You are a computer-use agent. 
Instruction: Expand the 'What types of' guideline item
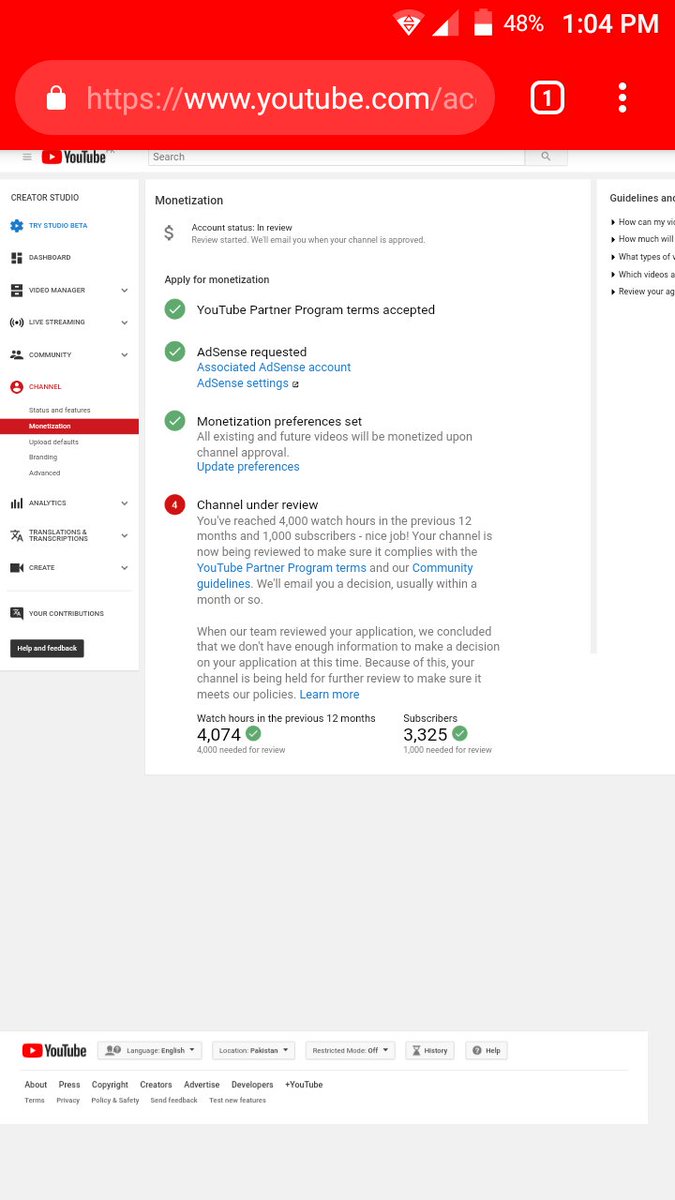coord(642,257)
